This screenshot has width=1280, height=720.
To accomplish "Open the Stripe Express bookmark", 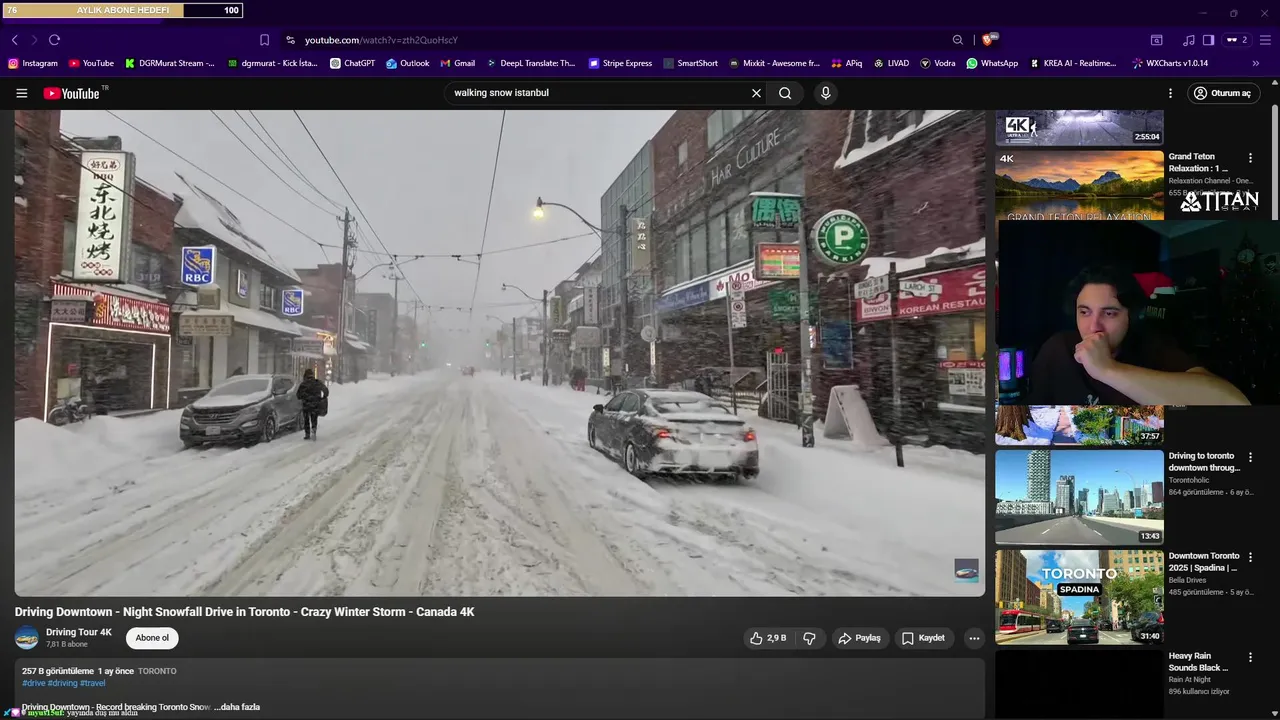I will [620, 63].
